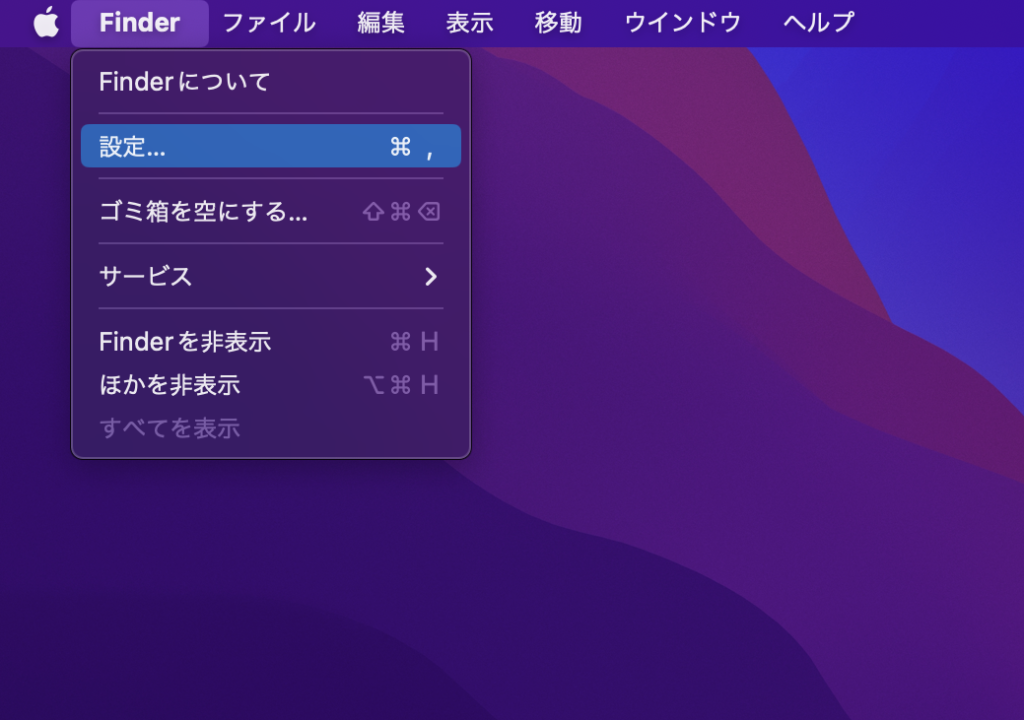The height and width of the screenshot is (720, 1024).
Task: Select the highlighted 設定... menu item
Action: click(271, 146)
